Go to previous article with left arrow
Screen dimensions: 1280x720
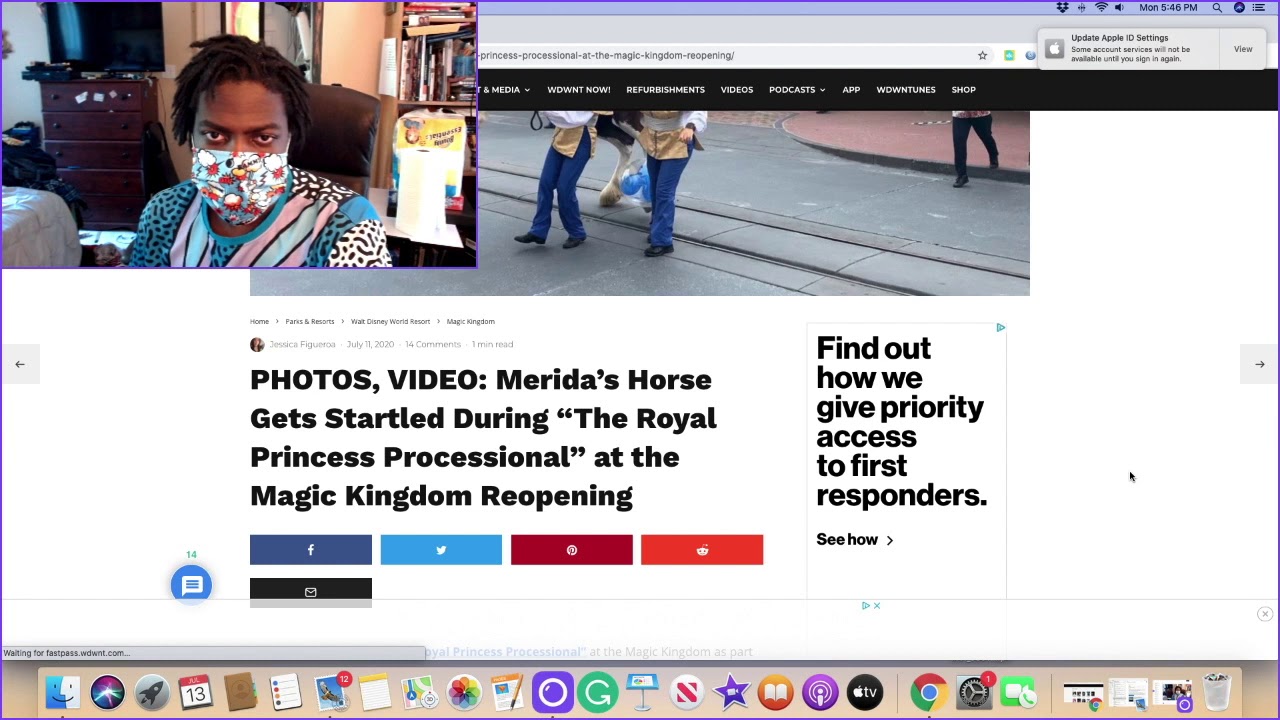point(20,364)
